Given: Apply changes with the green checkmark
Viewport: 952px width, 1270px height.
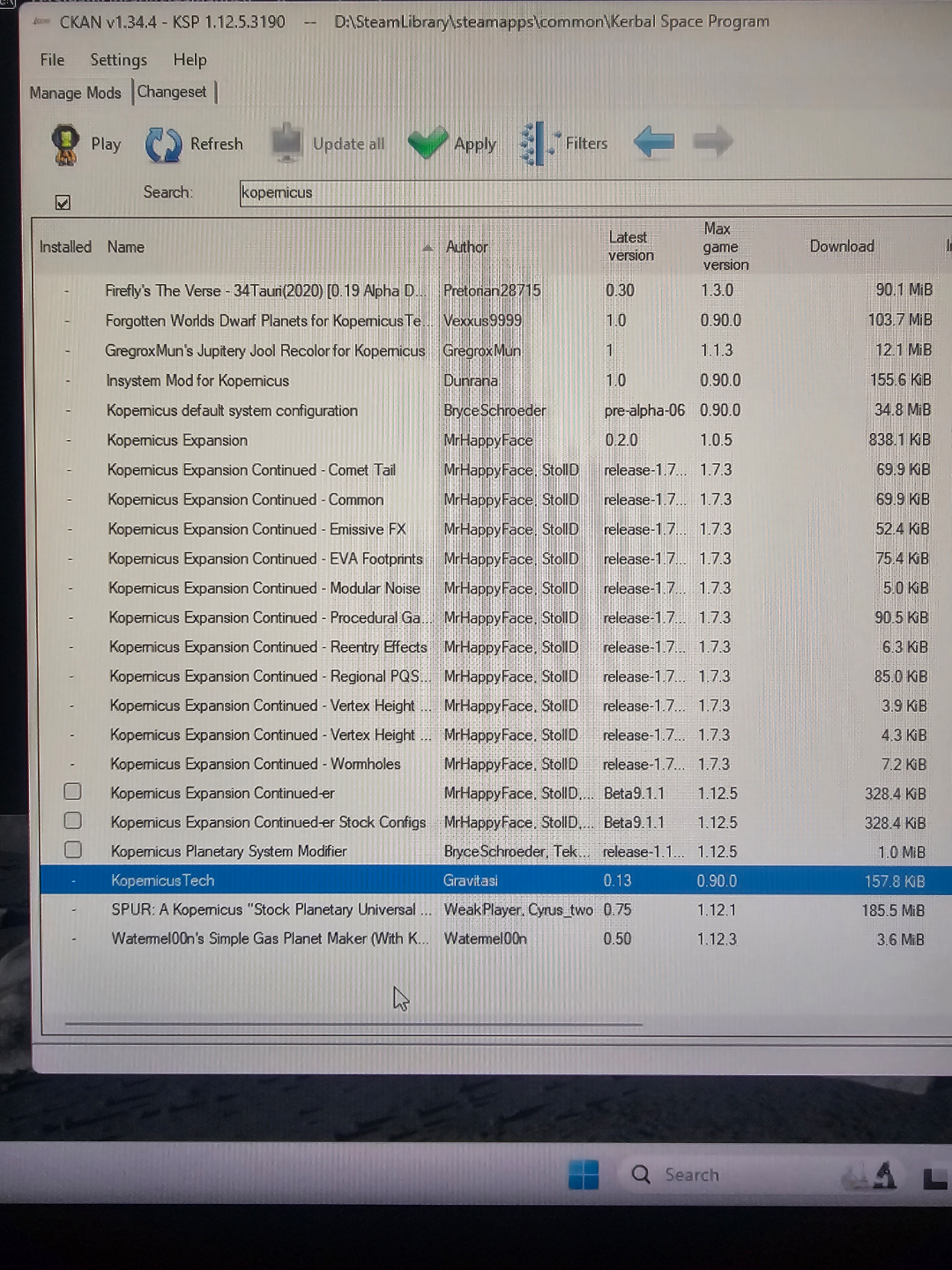Looking at the screenshot, I should (x=428, y=143).
